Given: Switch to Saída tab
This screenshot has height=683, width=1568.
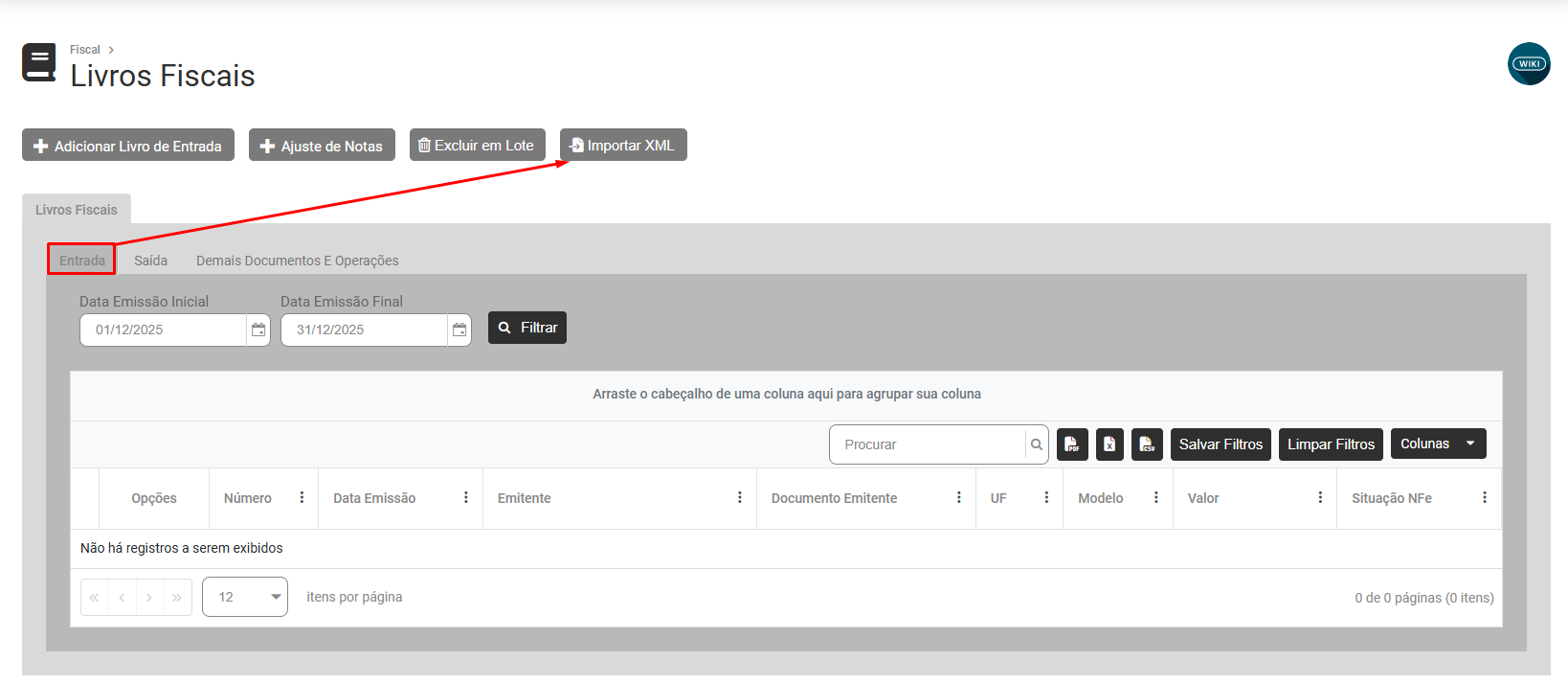Looking at the screenshot, I should pyautogui.click(x=150, y=261).
